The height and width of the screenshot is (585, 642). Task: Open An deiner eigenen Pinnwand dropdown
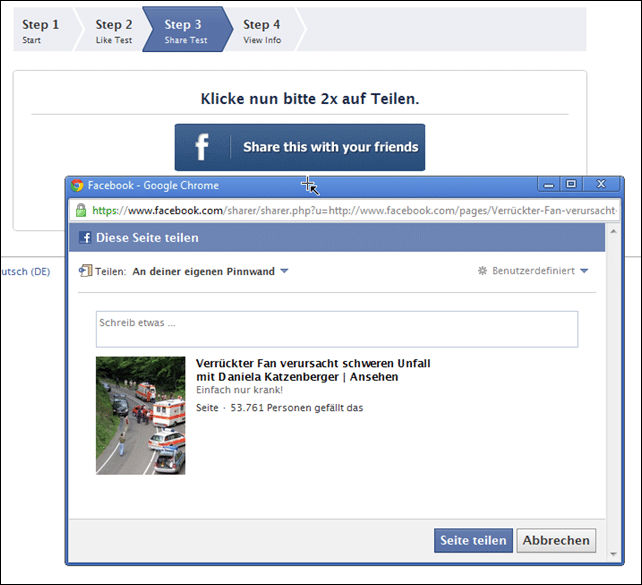point(210,271)
